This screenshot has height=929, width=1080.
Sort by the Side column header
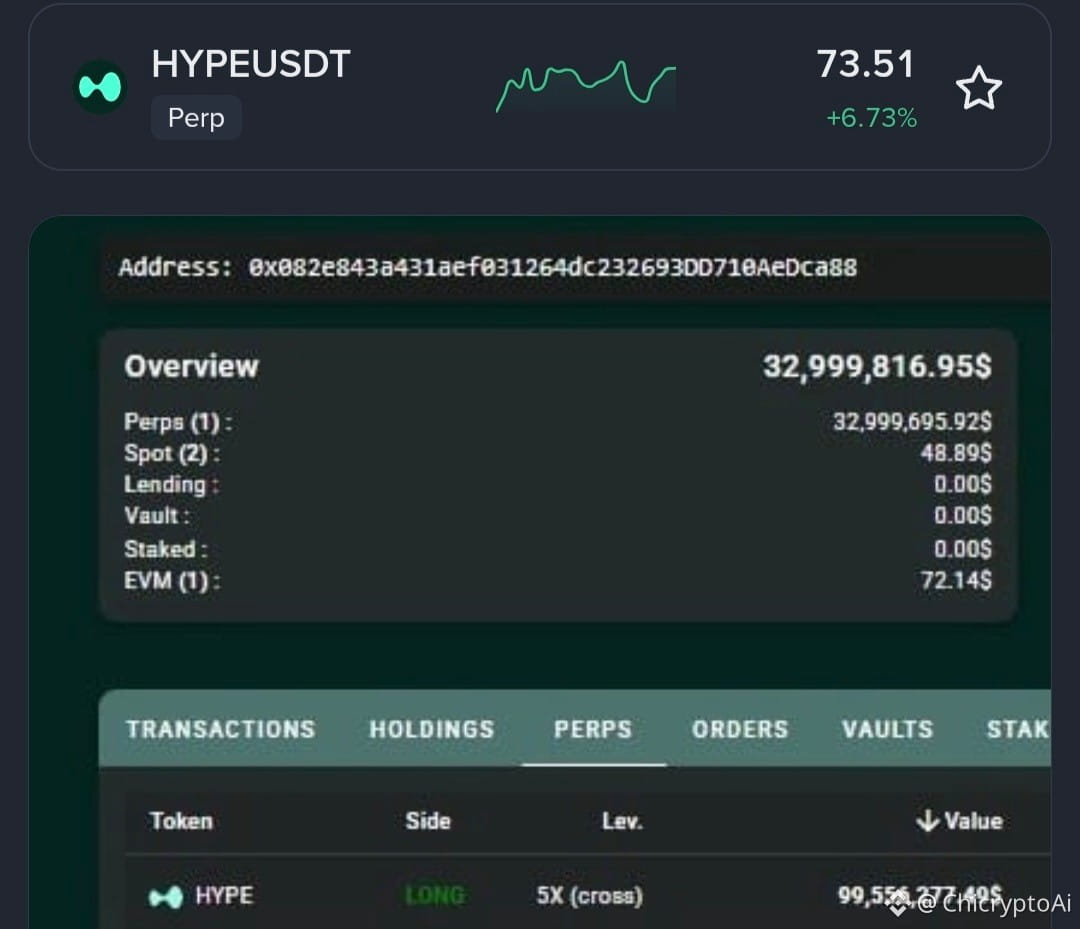point(428,821)
